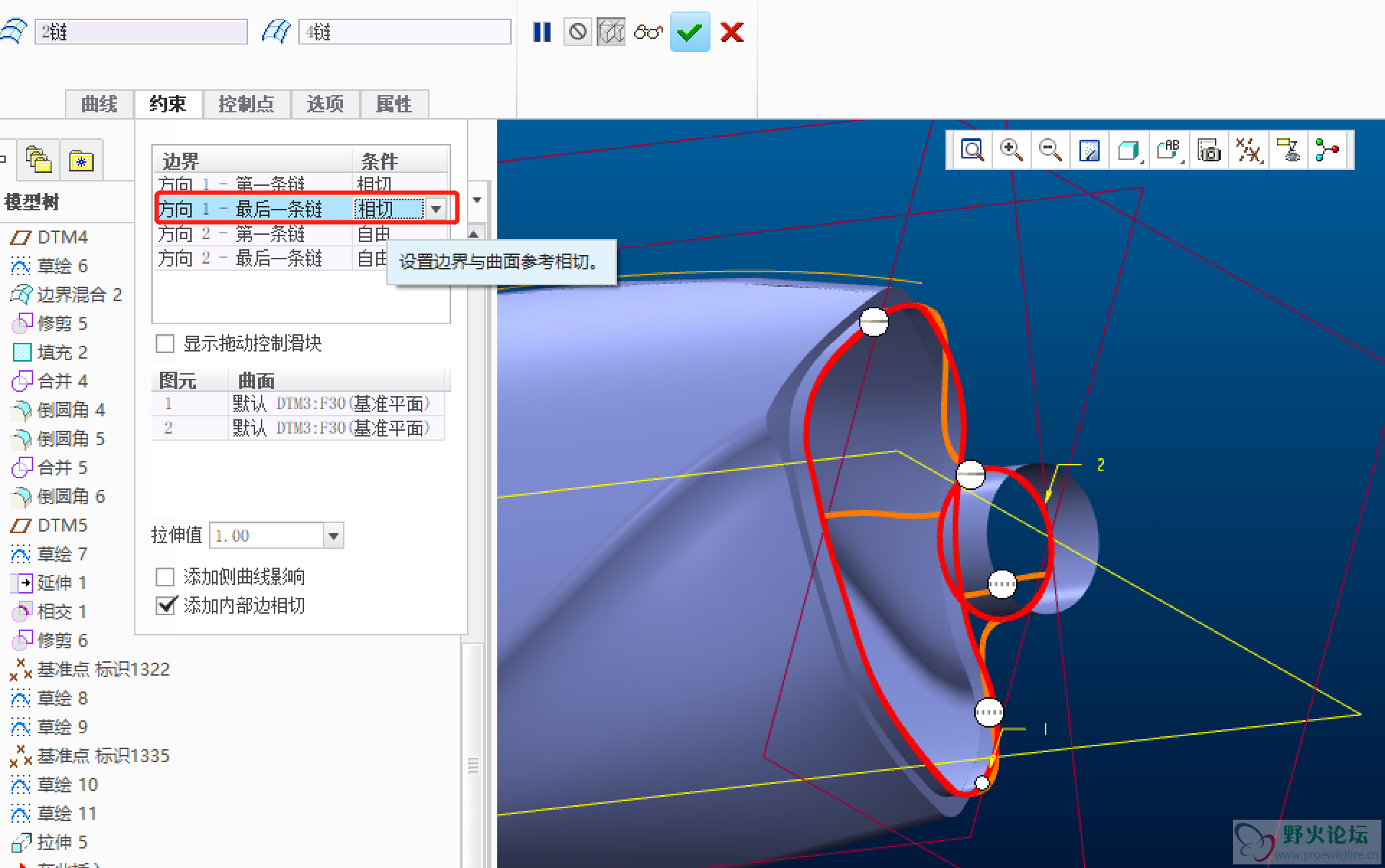Screen dimensions: 1385x868
Task: Click the Zoom Out magnifier
Action: [1050, 151]
